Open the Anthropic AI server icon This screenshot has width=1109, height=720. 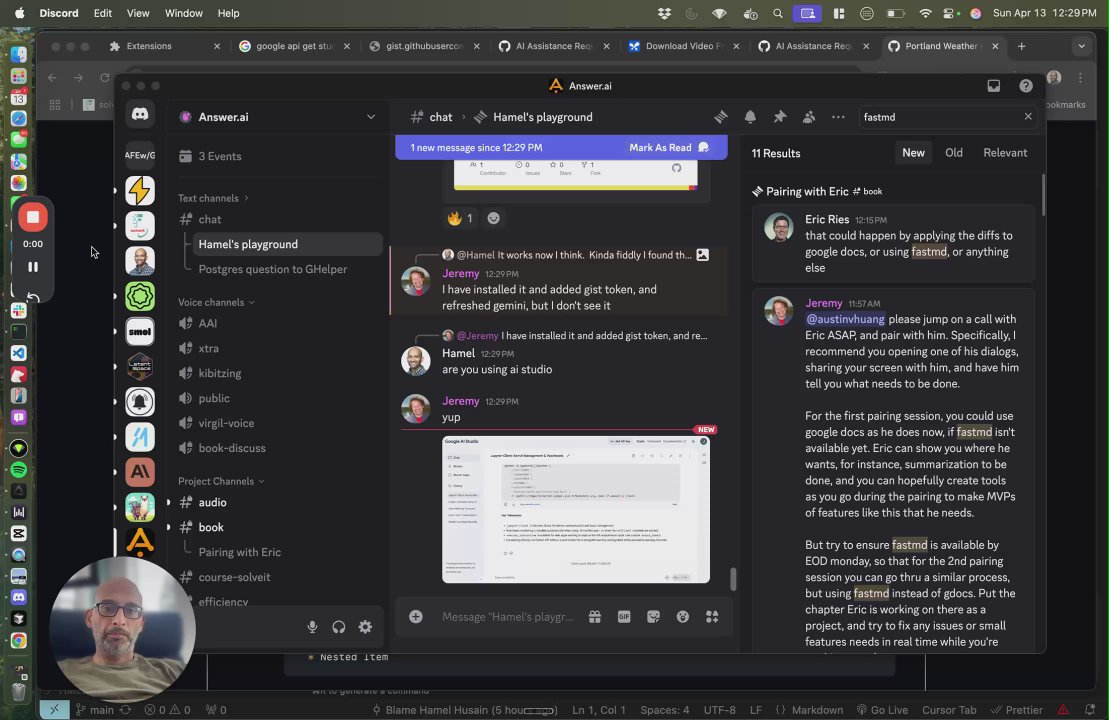click(140, 472)
